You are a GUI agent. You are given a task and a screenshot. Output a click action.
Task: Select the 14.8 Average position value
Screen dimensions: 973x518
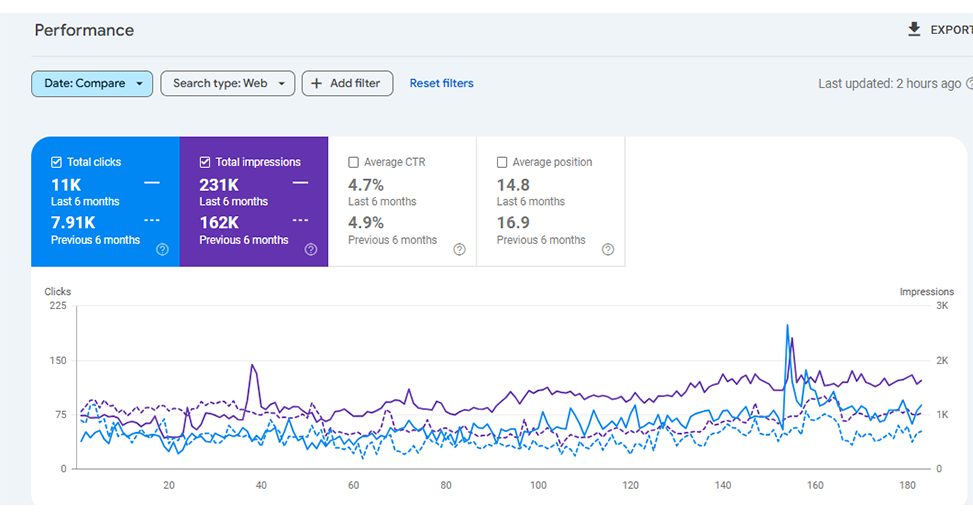tap(513, 184)
